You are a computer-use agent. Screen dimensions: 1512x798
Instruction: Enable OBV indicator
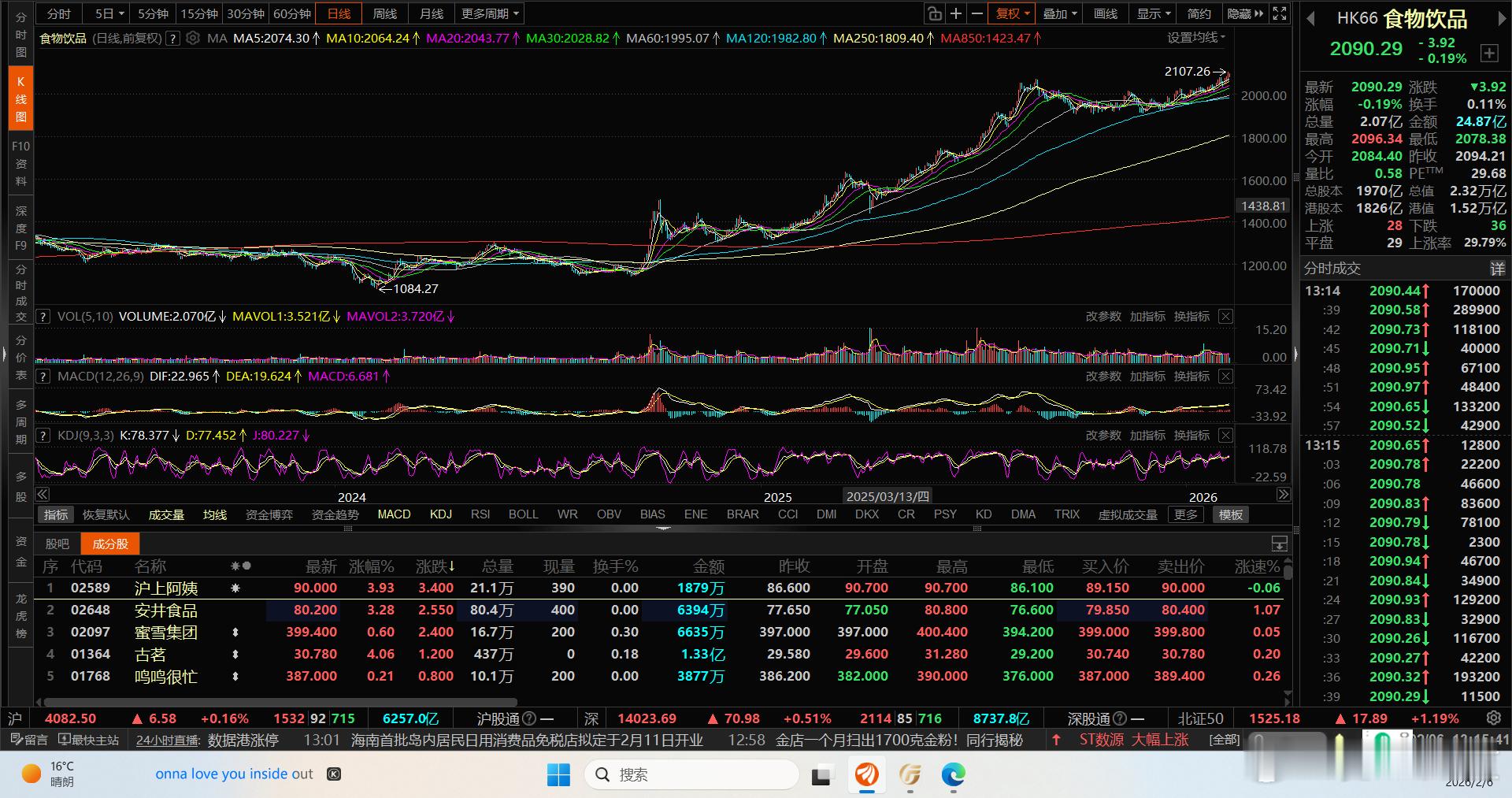point(609,514)
